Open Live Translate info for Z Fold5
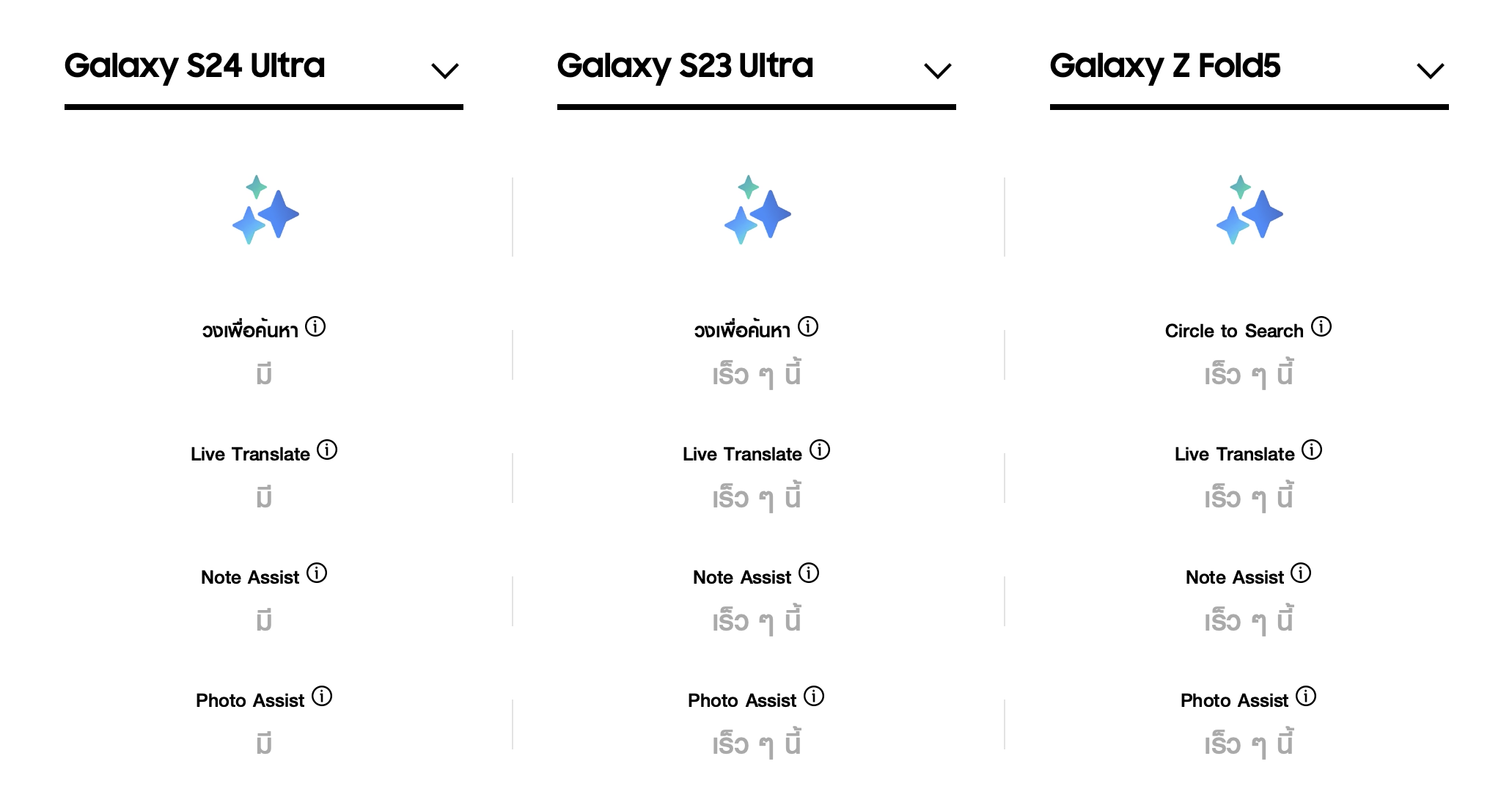The image size is (1512, 811). (1312, 449)
